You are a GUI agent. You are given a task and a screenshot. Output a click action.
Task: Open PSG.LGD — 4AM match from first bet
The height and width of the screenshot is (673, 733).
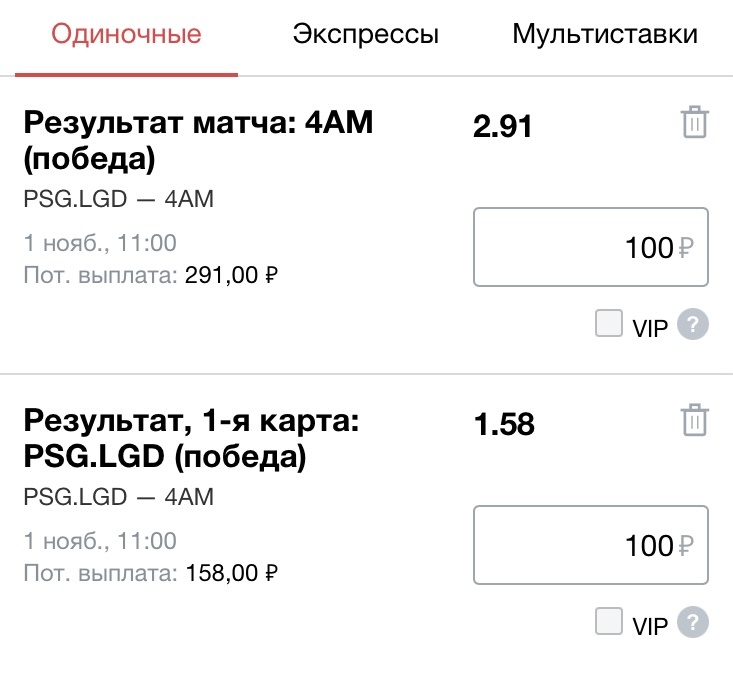[x=119, y=199]
